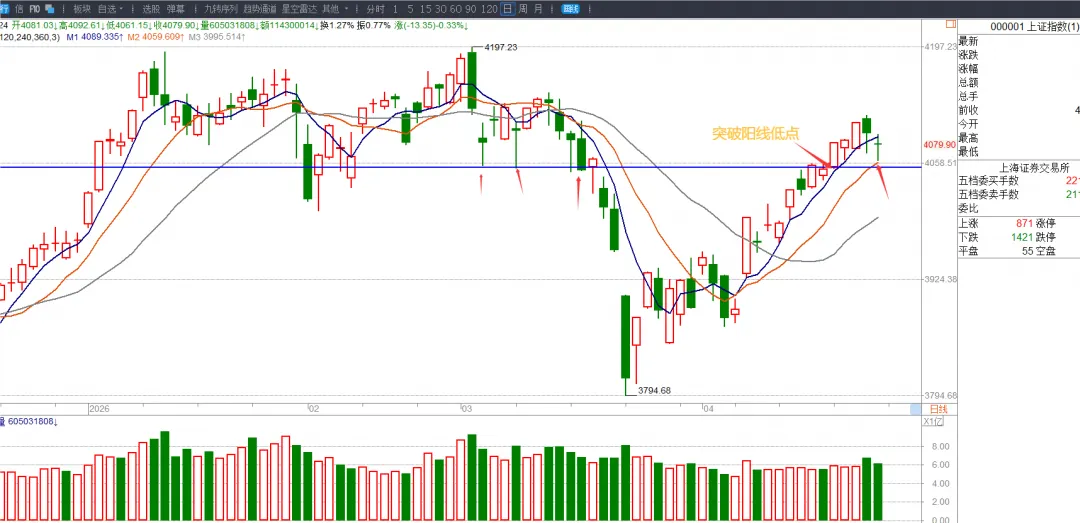Apply the 星空雷达 indicator
Screen dimensions: 1080x523
click(x=298, y=9)
